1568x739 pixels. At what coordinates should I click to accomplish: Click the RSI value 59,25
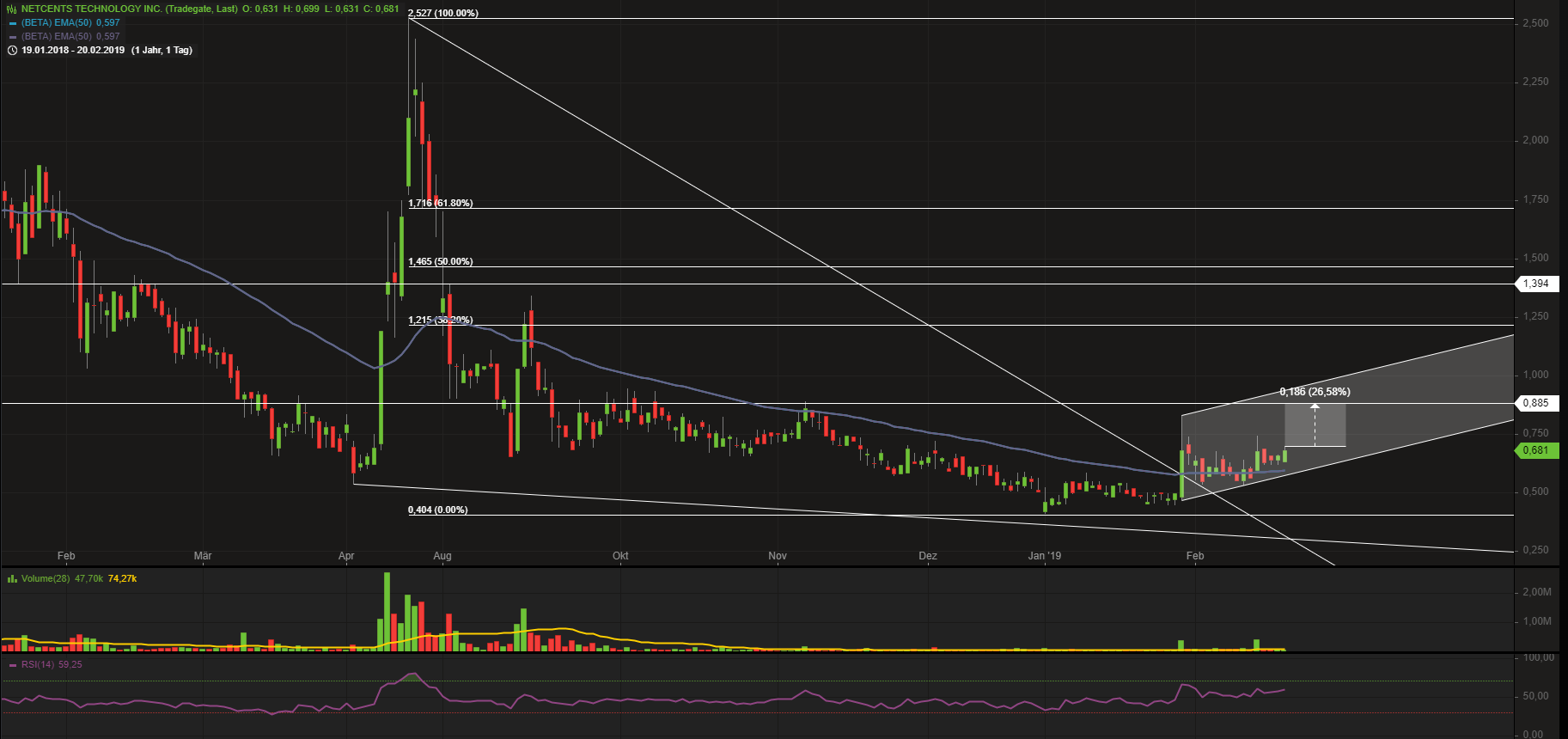70,665
